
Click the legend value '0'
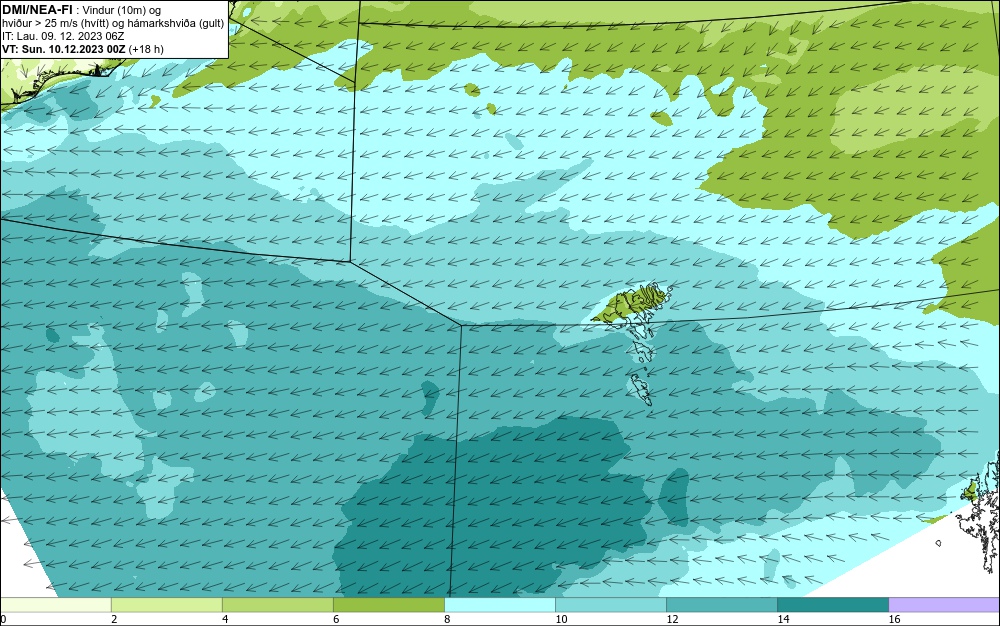point(3,619)
